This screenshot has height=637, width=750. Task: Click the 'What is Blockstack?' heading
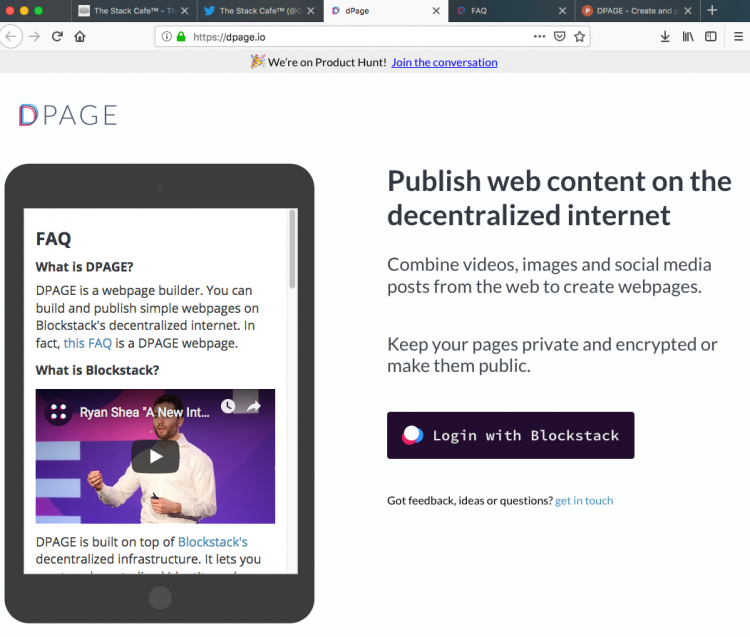tap(97, 370)
